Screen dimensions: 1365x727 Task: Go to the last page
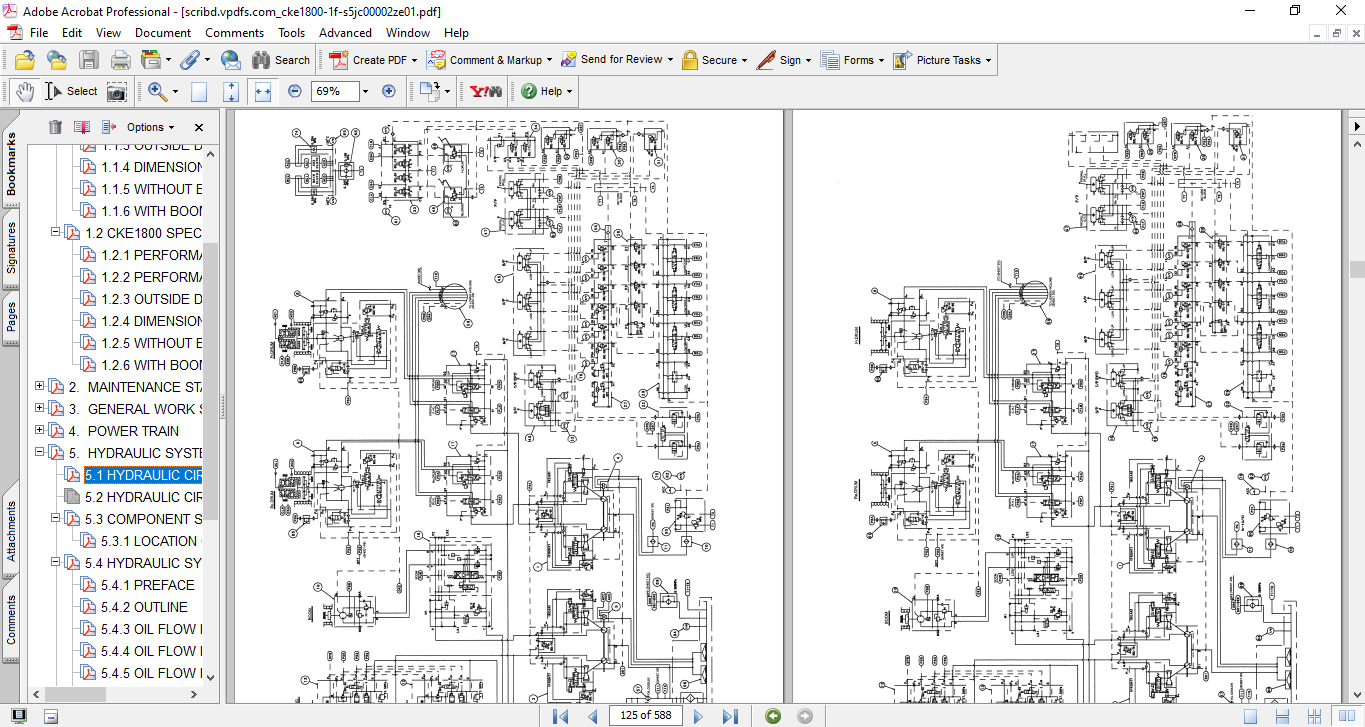click(x=730, y=716)
